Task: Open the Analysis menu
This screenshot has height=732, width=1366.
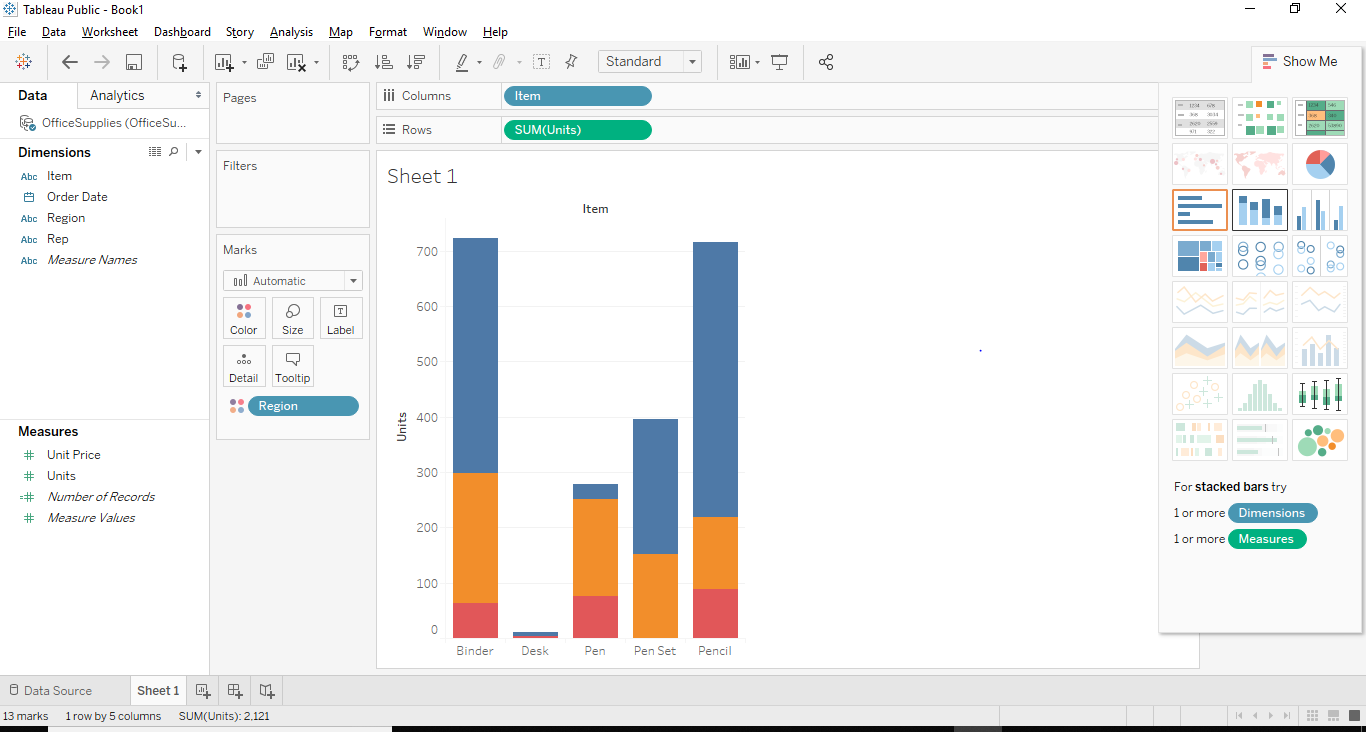Action: [x=291, y=31]
